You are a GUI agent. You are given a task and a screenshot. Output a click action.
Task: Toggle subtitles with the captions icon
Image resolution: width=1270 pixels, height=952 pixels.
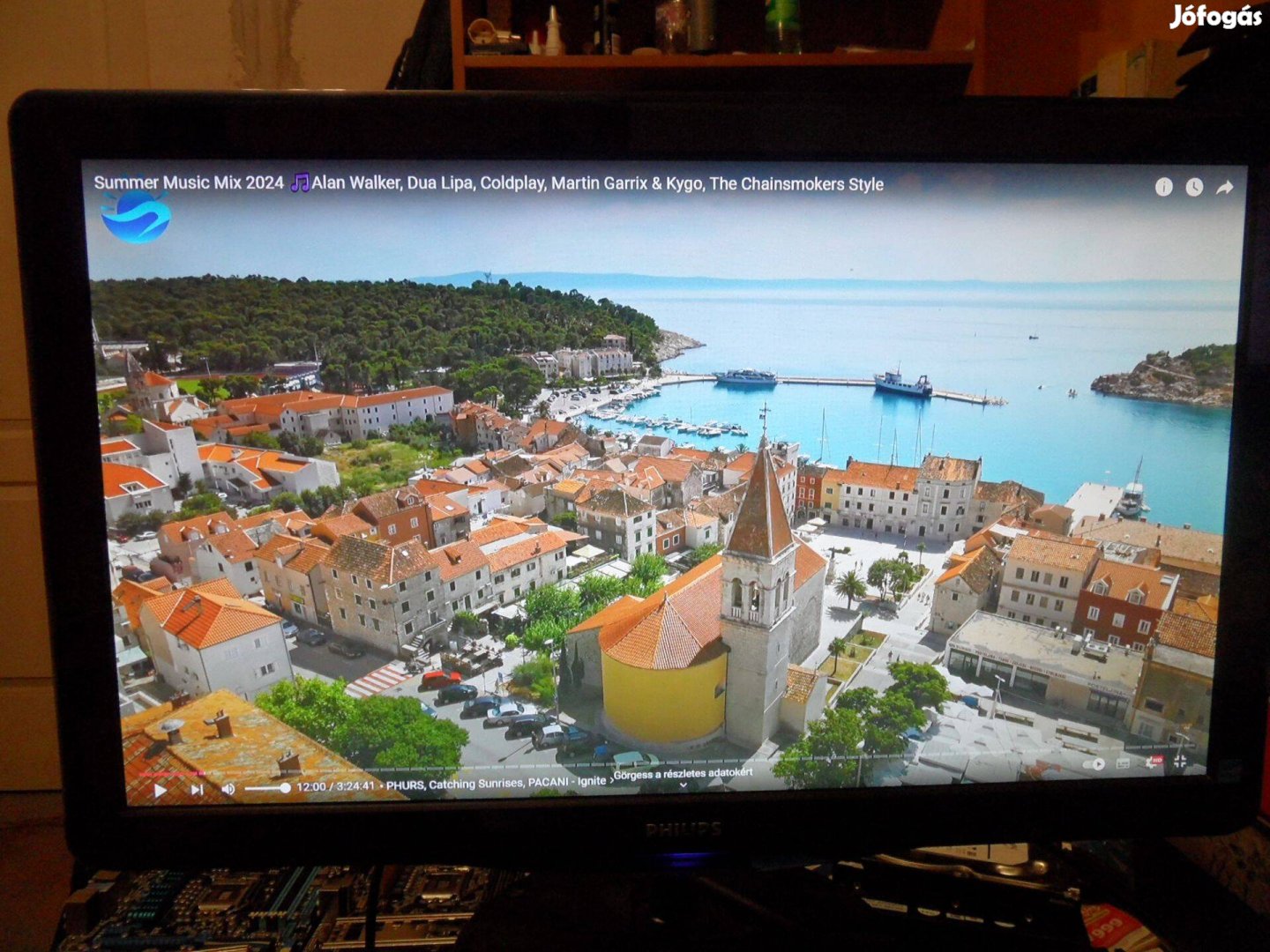[1123, 763]
